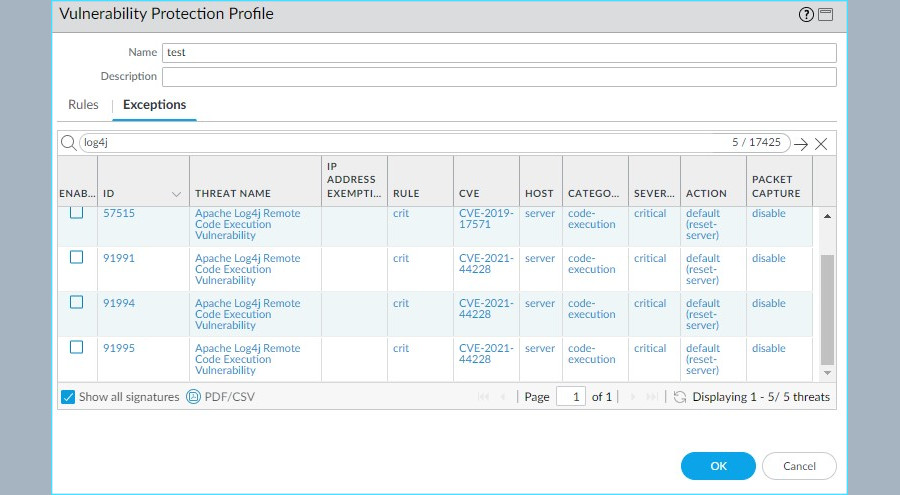Click threat name in row 91991
This screenshot has height=495, width=900.
[x=247, y=269]
